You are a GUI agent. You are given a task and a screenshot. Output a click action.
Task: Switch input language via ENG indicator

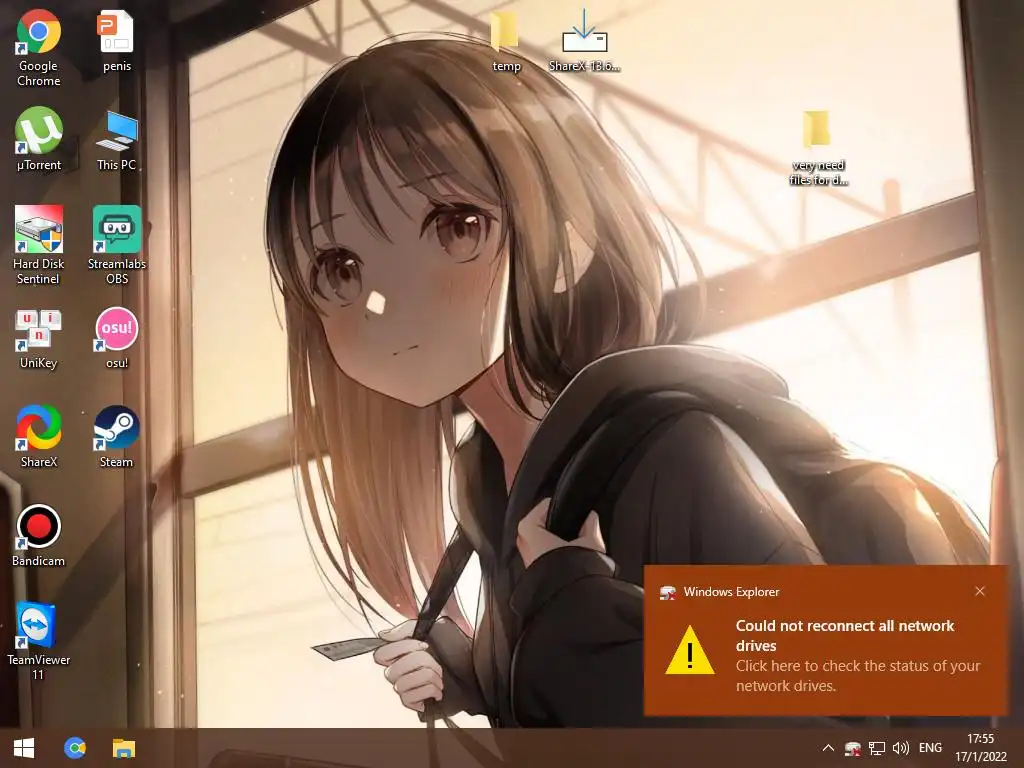pos(930,748)
